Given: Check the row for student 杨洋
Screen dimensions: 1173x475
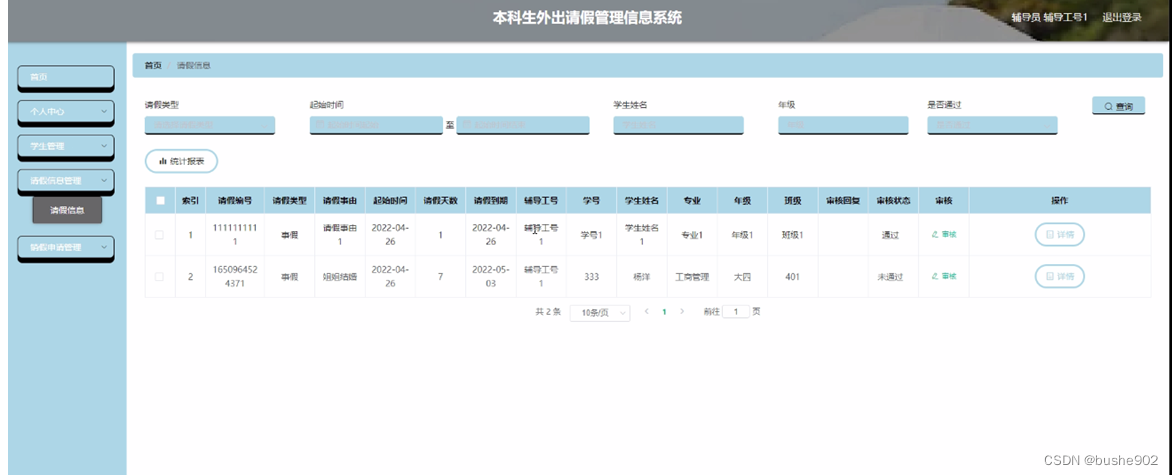Looking at the screenshot, I should [x=159, y=277].
